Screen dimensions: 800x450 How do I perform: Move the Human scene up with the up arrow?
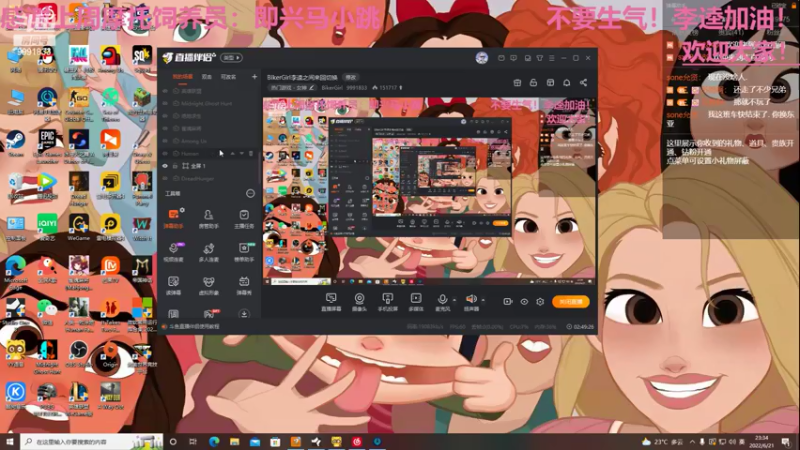click(233, 153)
